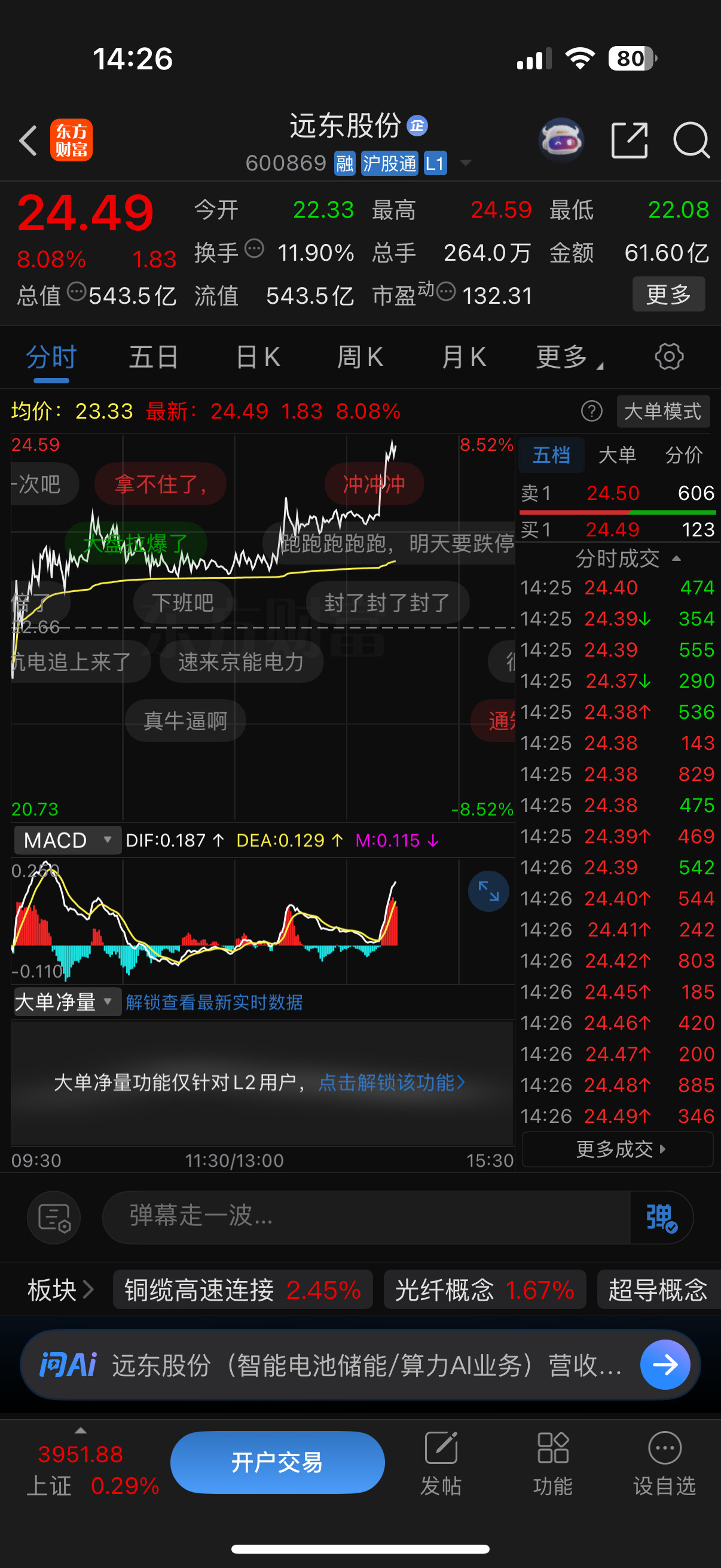Tap the 问Ai logo
This screenshot has width=721, height=1568.
point(68,1365)
